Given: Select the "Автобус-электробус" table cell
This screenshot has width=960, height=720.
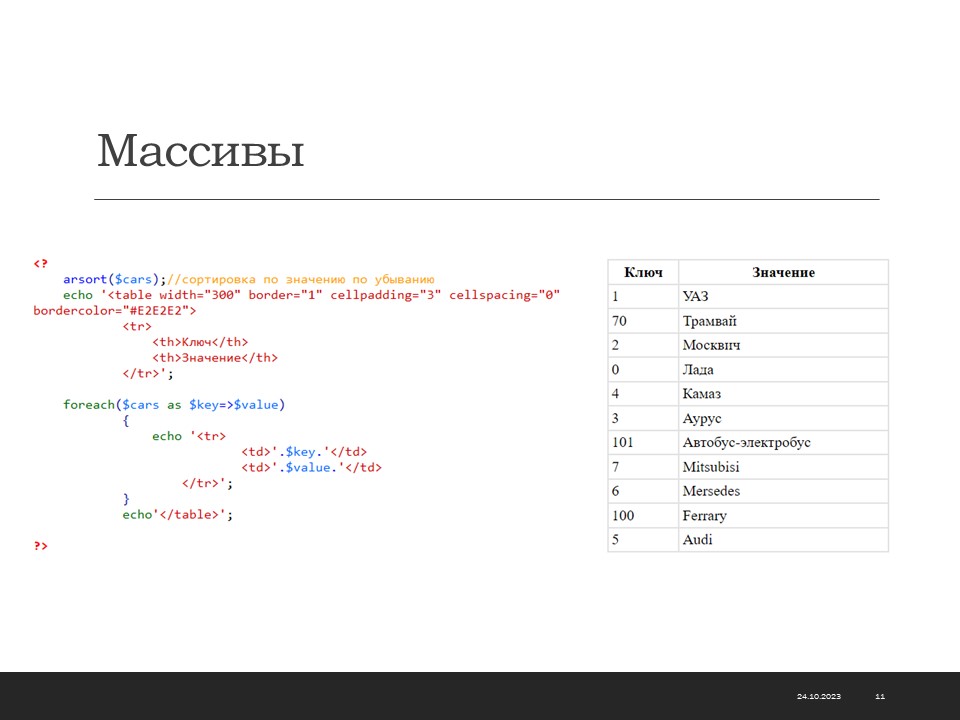Looking at the screenshot, I should pyautogui.click(x=746, y=443).
